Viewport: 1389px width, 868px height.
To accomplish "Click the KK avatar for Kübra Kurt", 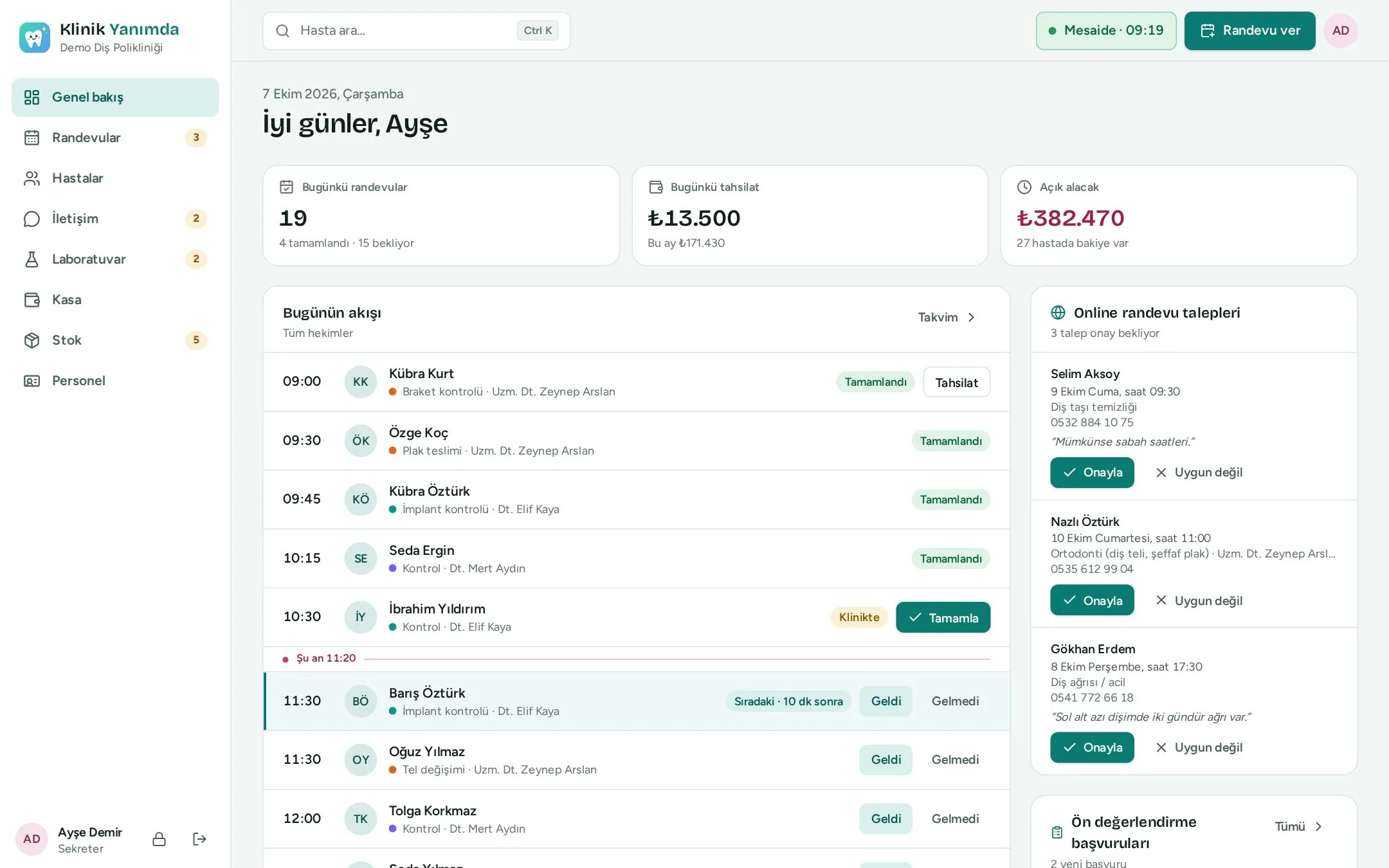I will point(360,382).
